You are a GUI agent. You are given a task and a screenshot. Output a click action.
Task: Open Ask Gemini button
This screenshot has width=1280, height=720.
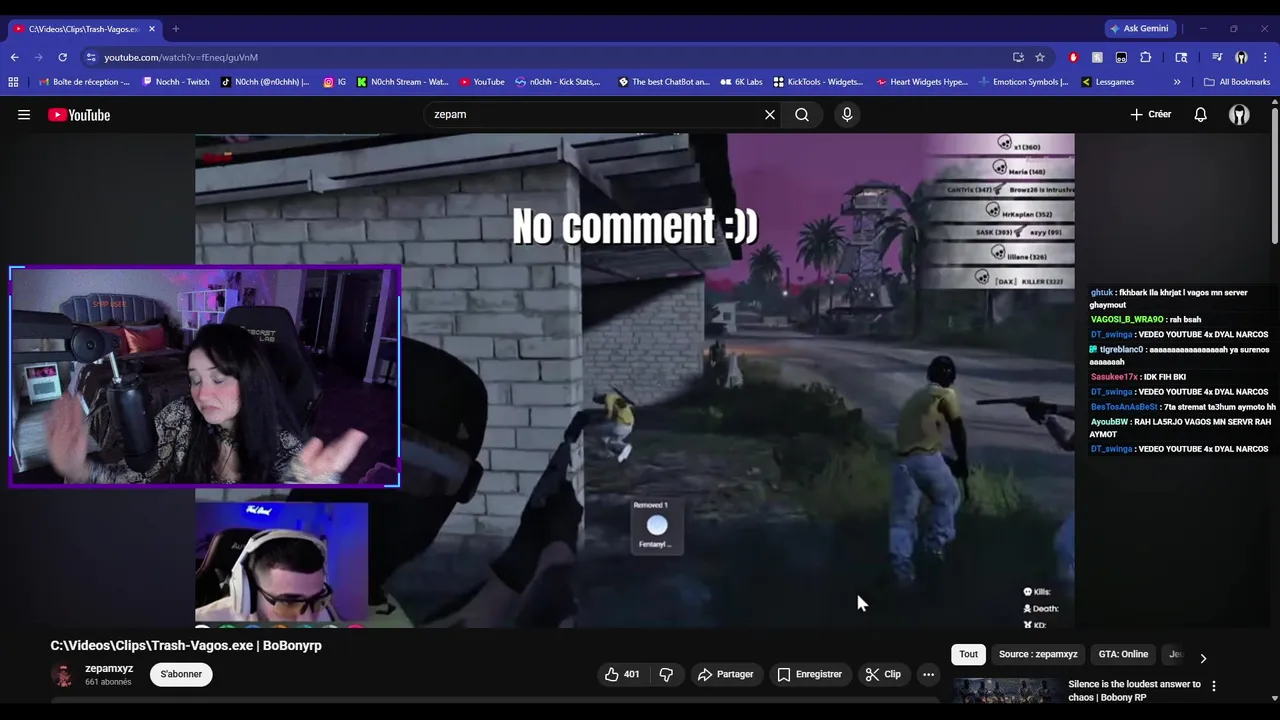click(x=1139, y=29)
